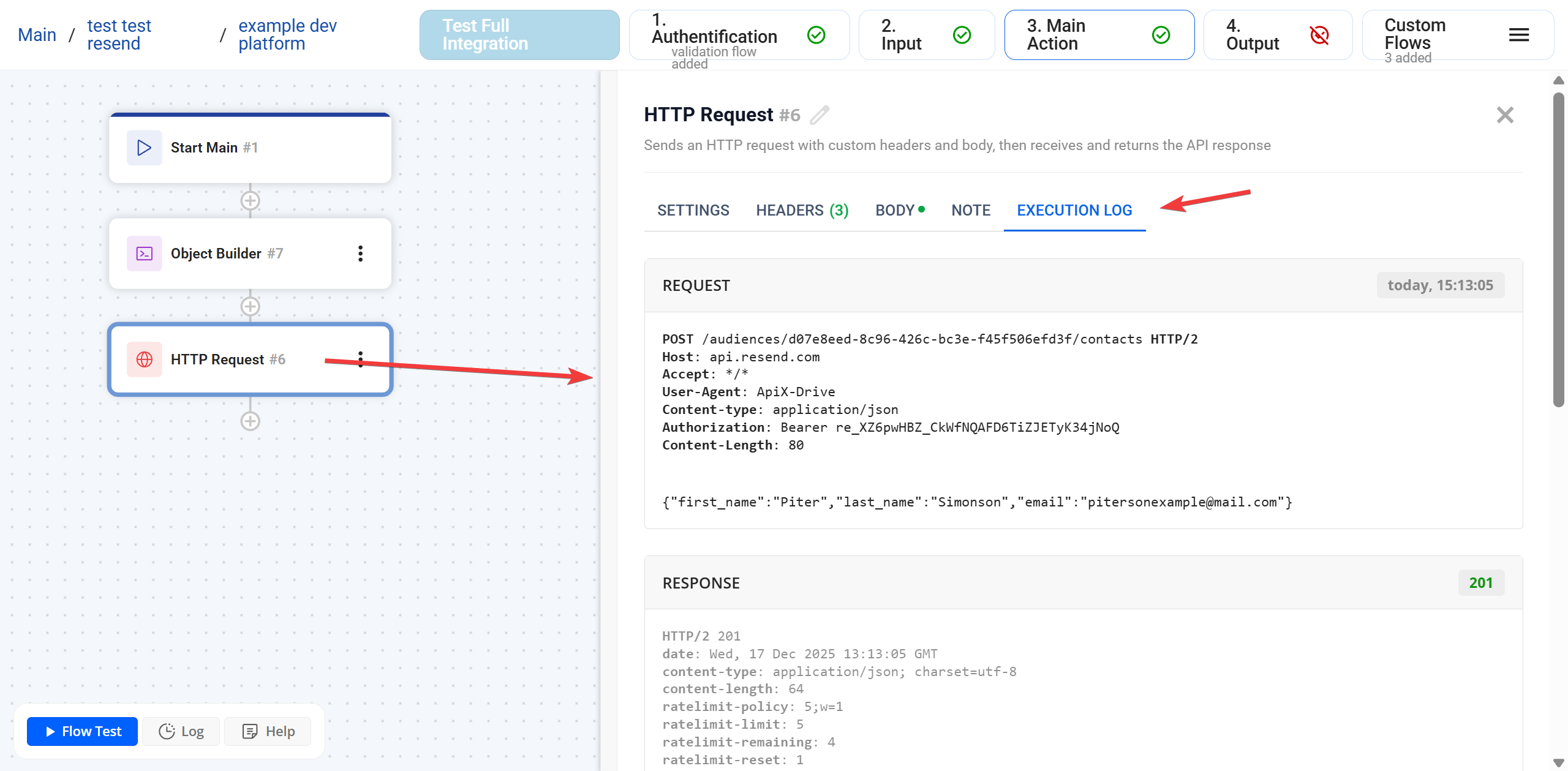The width and height of the screenshot is (1568, 771).
Task: Click the Help icon at the bottom
Action: 250,731
